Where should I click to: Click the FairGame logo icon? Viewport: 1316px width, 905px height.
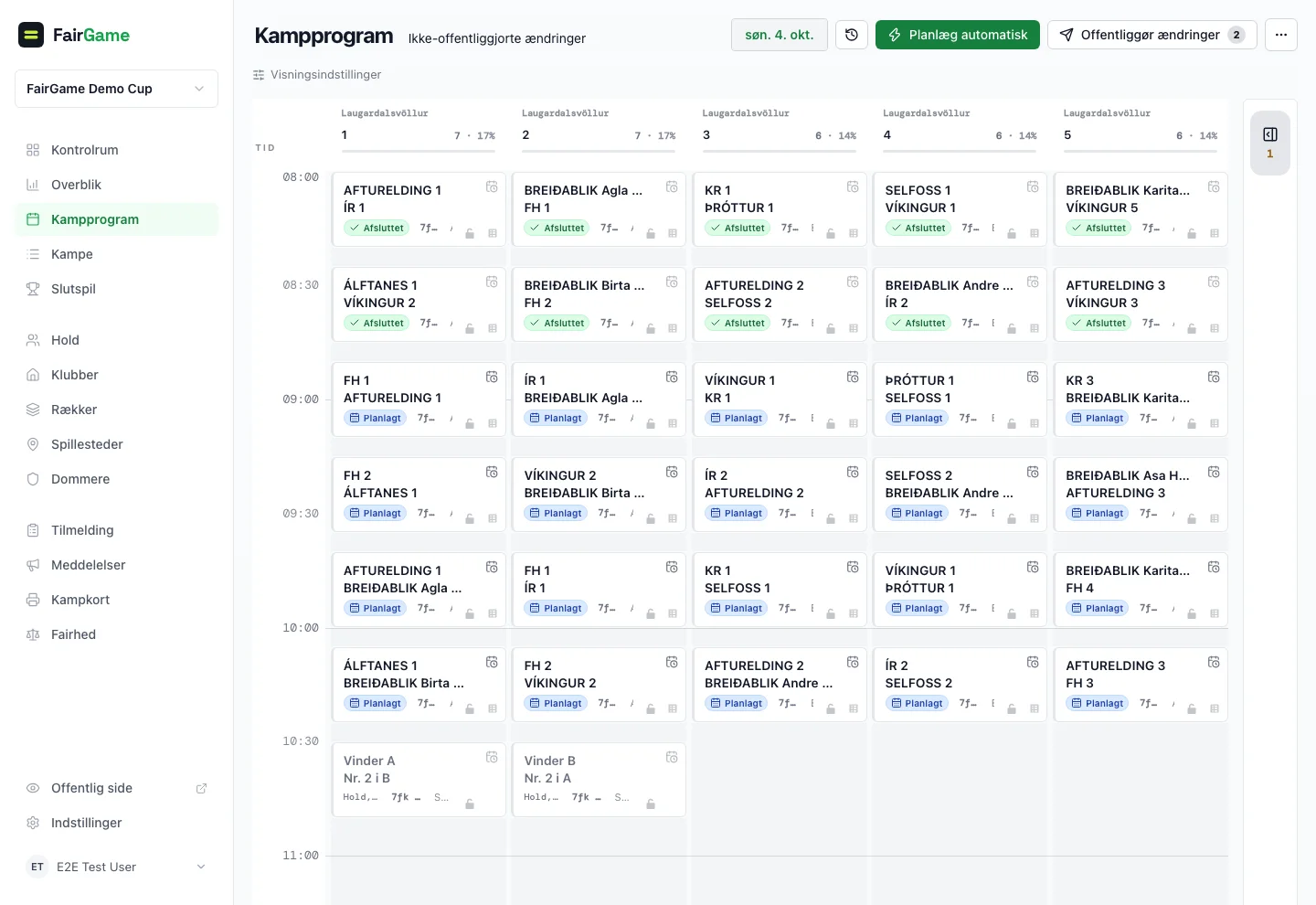coord(31,35)
